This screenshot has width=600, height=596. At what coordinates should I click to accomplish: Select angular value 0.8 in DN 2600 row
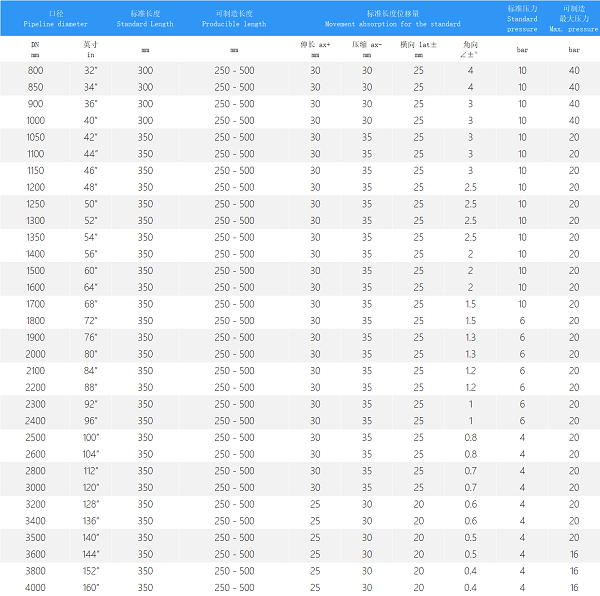470,454
